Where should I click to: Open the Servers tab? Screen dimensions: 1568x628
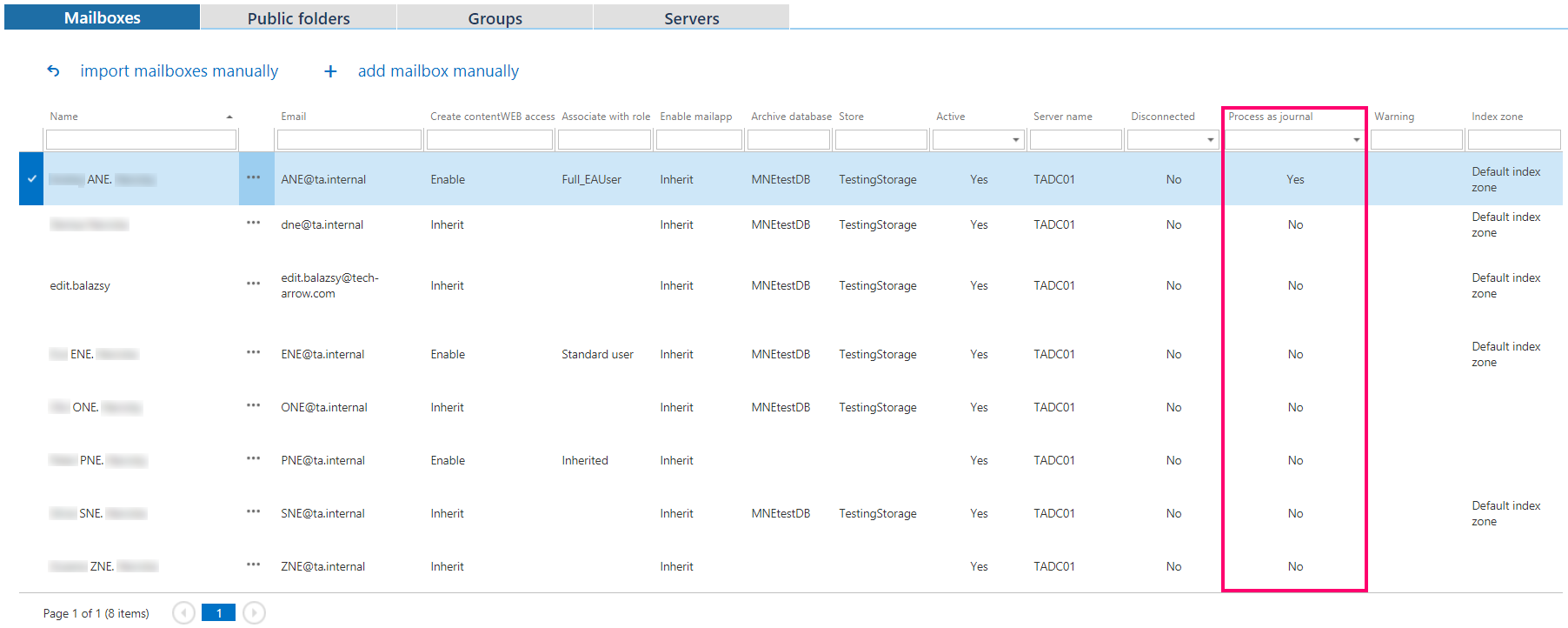[x=691, y=18]
